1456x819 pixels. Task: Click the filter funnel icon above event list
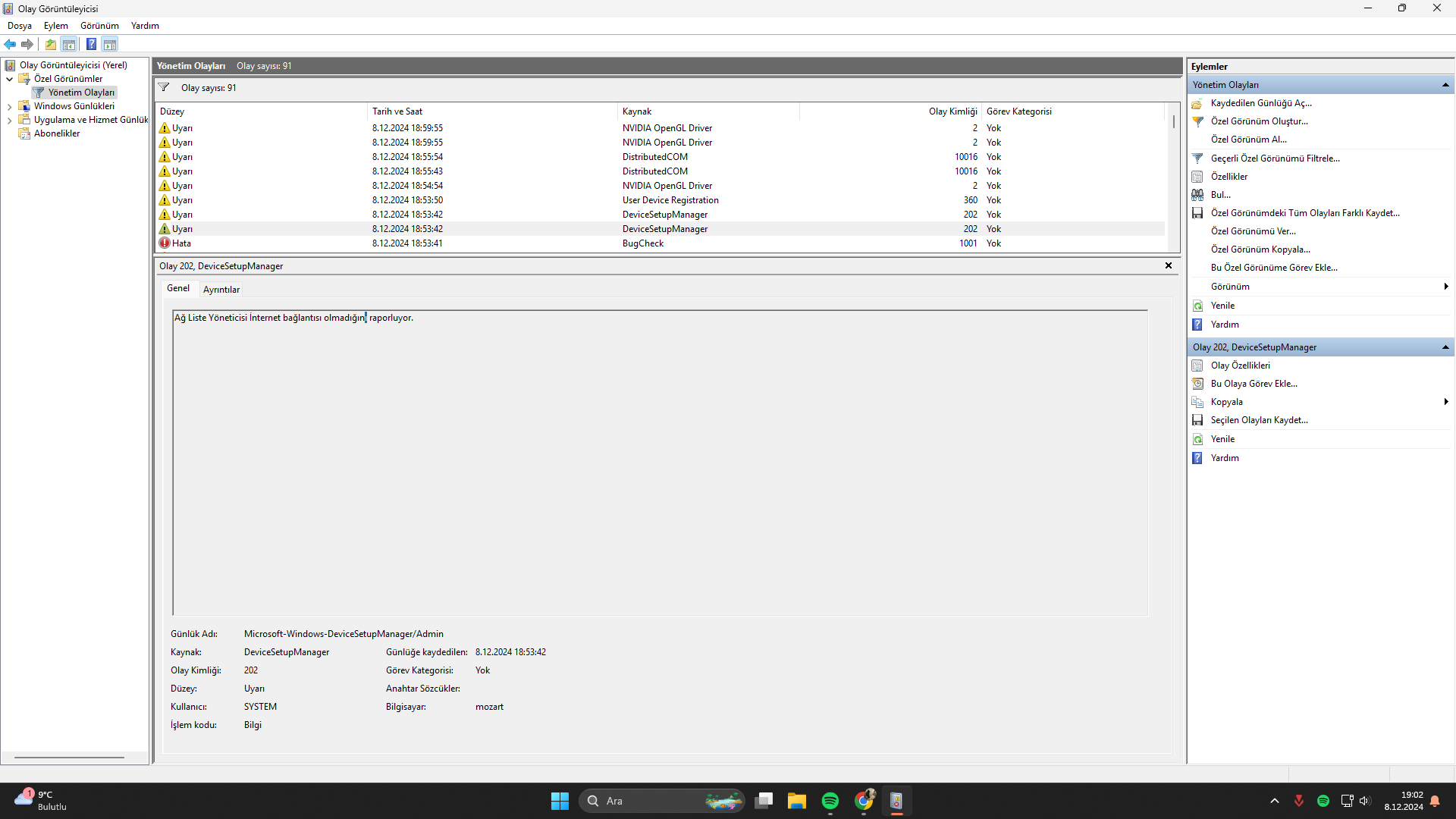coord(164,88)
